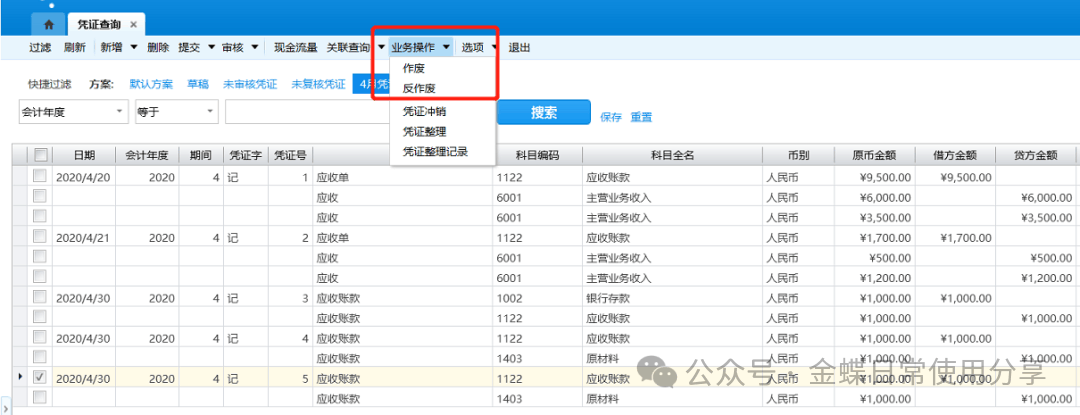
Task: Open the 等于 operator dropdown
Action: (210, 112)
